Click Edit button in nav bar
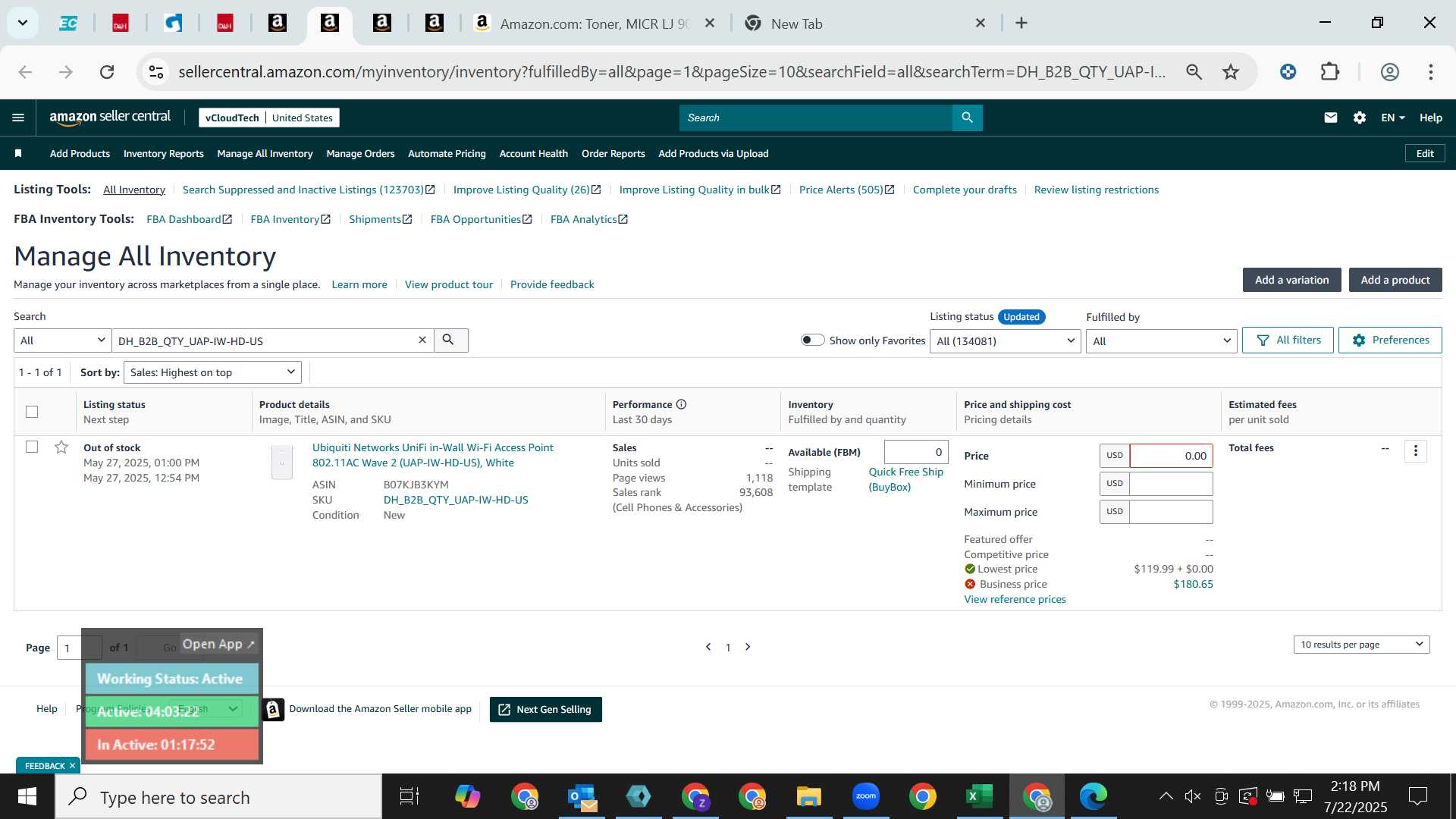Image resolution: width=1456 pixels, height=819 pixels. point(1425,153)
